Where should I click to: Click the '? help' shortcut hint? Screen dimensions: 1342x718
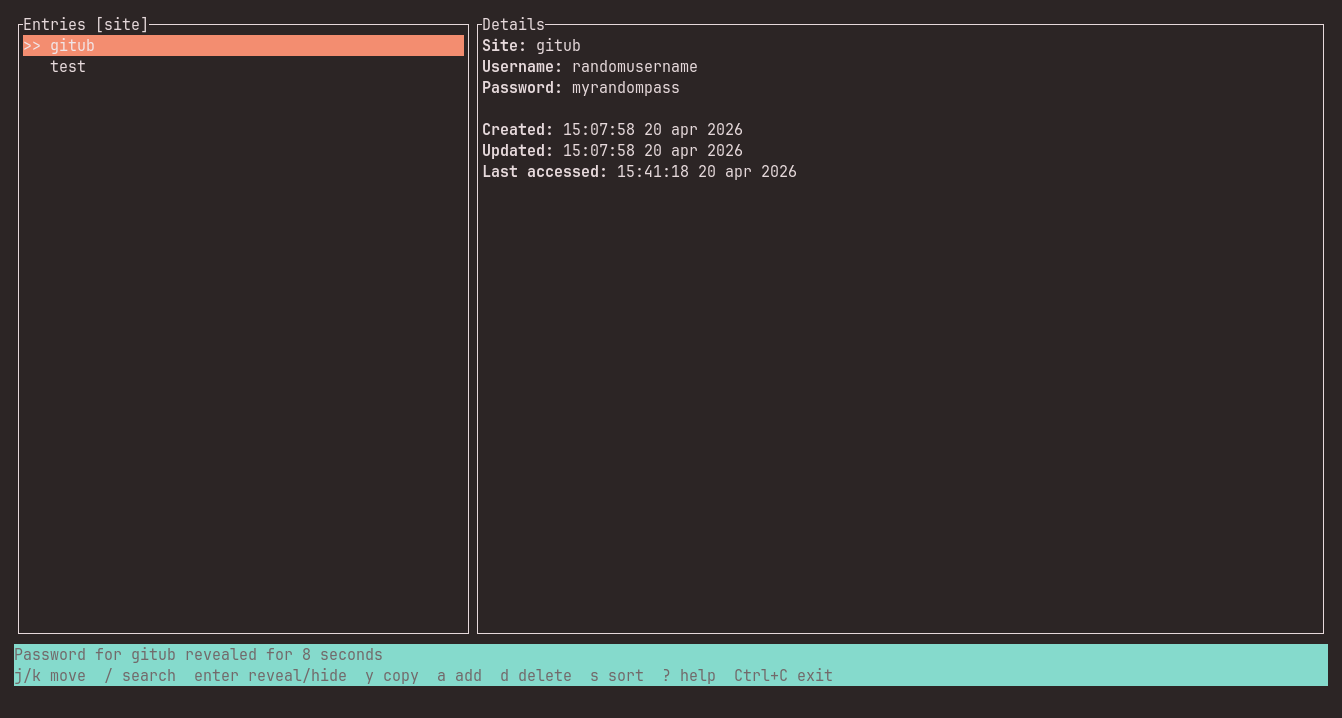tap(689, 676)
